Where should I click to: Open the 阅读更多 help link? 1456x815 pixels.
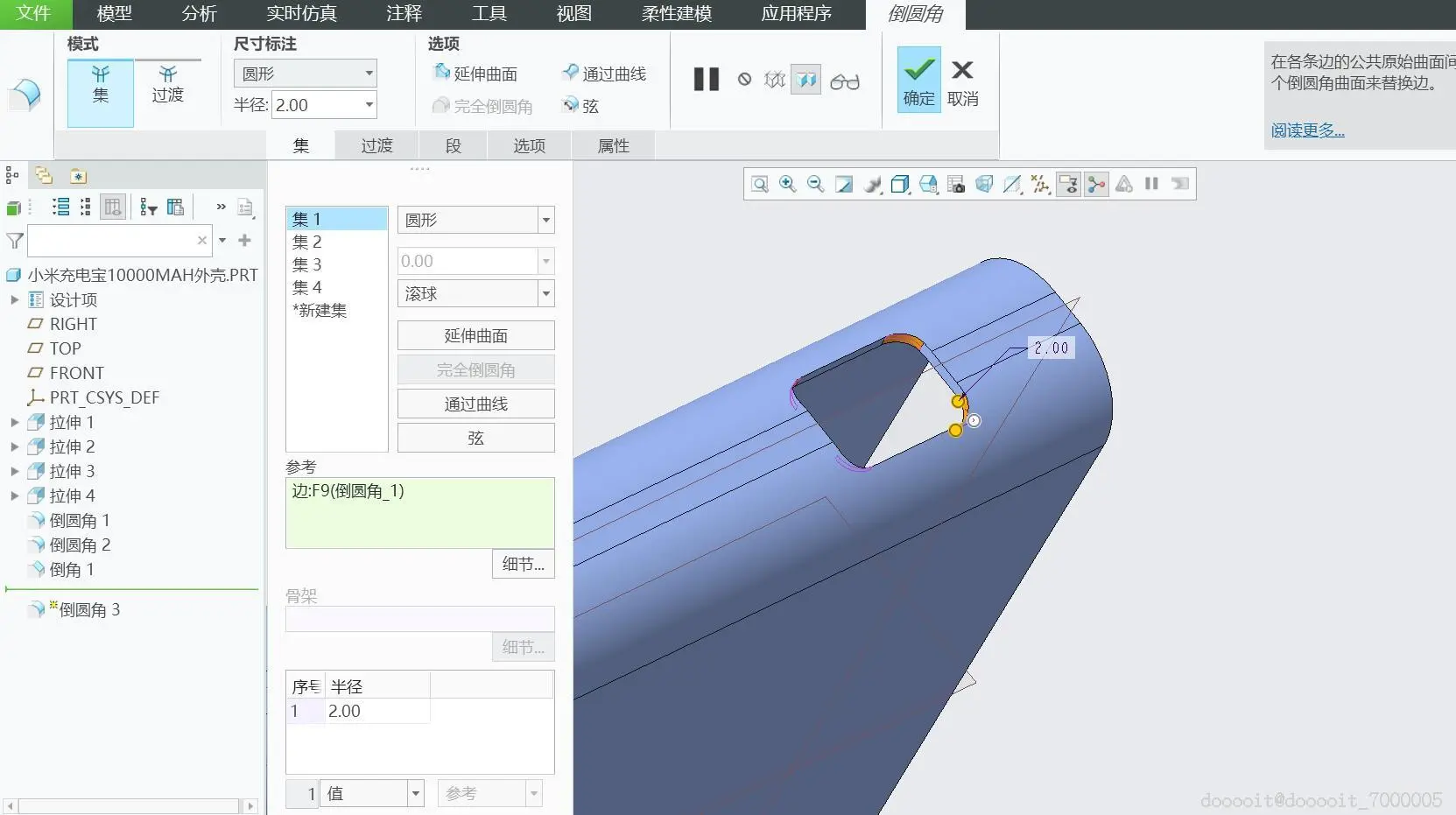(1307, 130)
